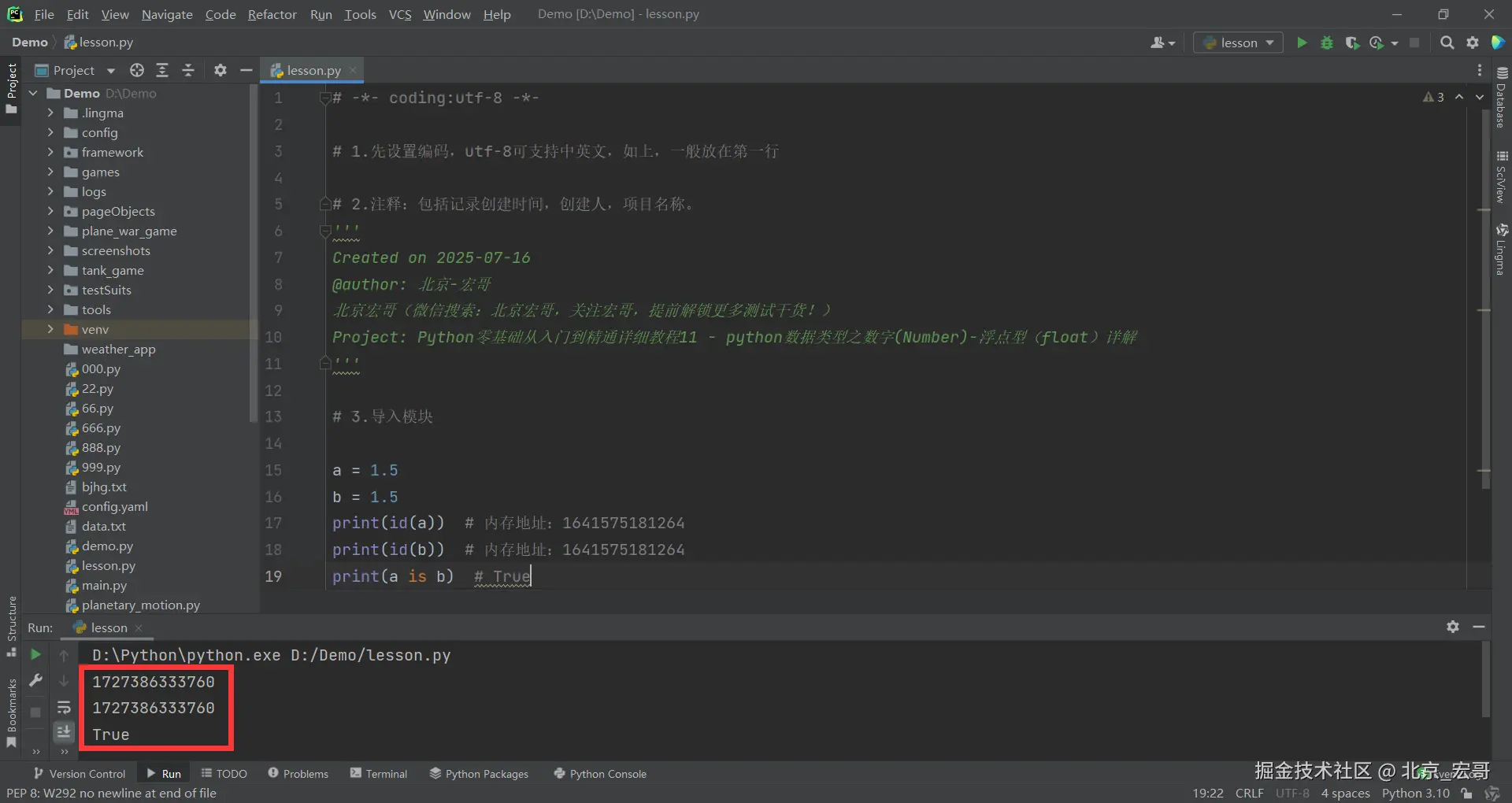The image size is (1512, 803).
Task: Hide the Run panel with minus icon
Action: coord(1479,627)
